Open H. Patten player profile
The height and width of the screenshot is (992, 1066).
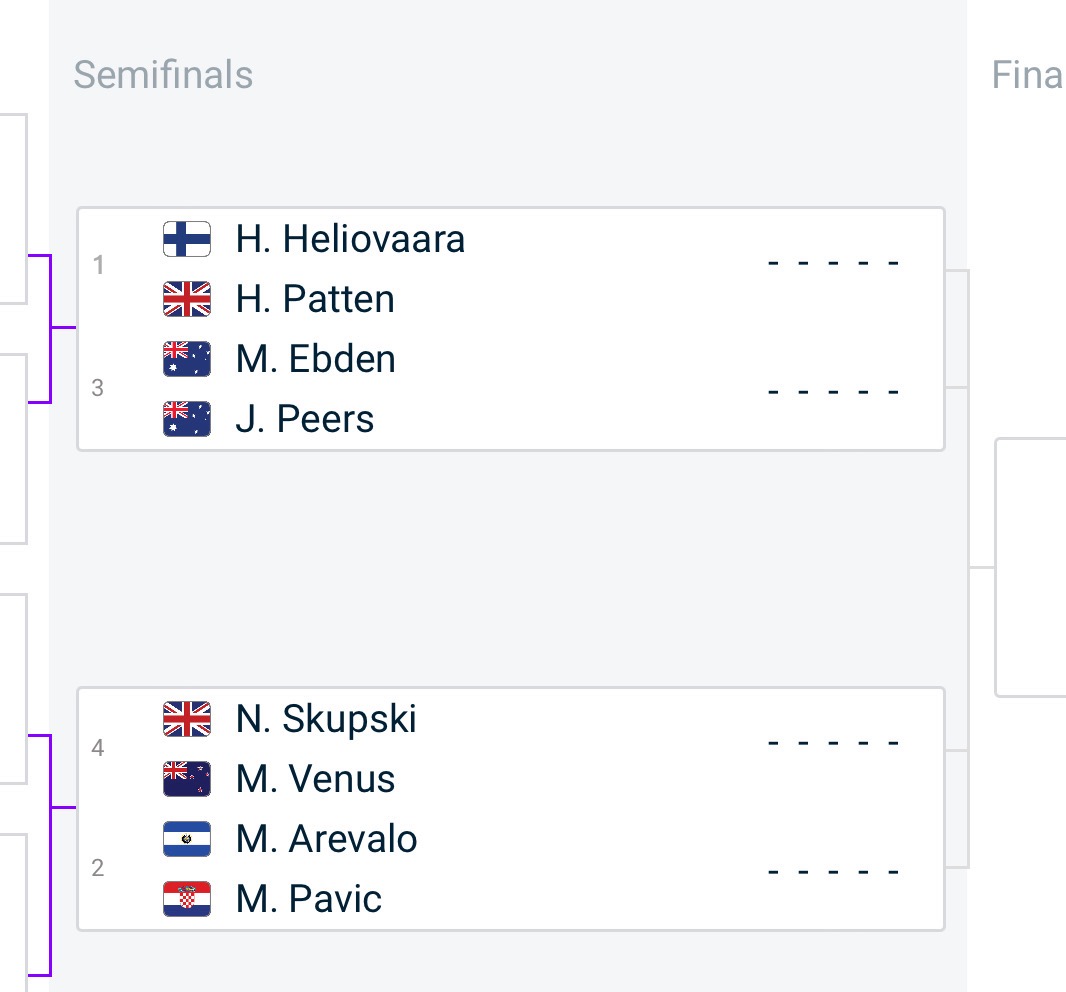[315, 299]
